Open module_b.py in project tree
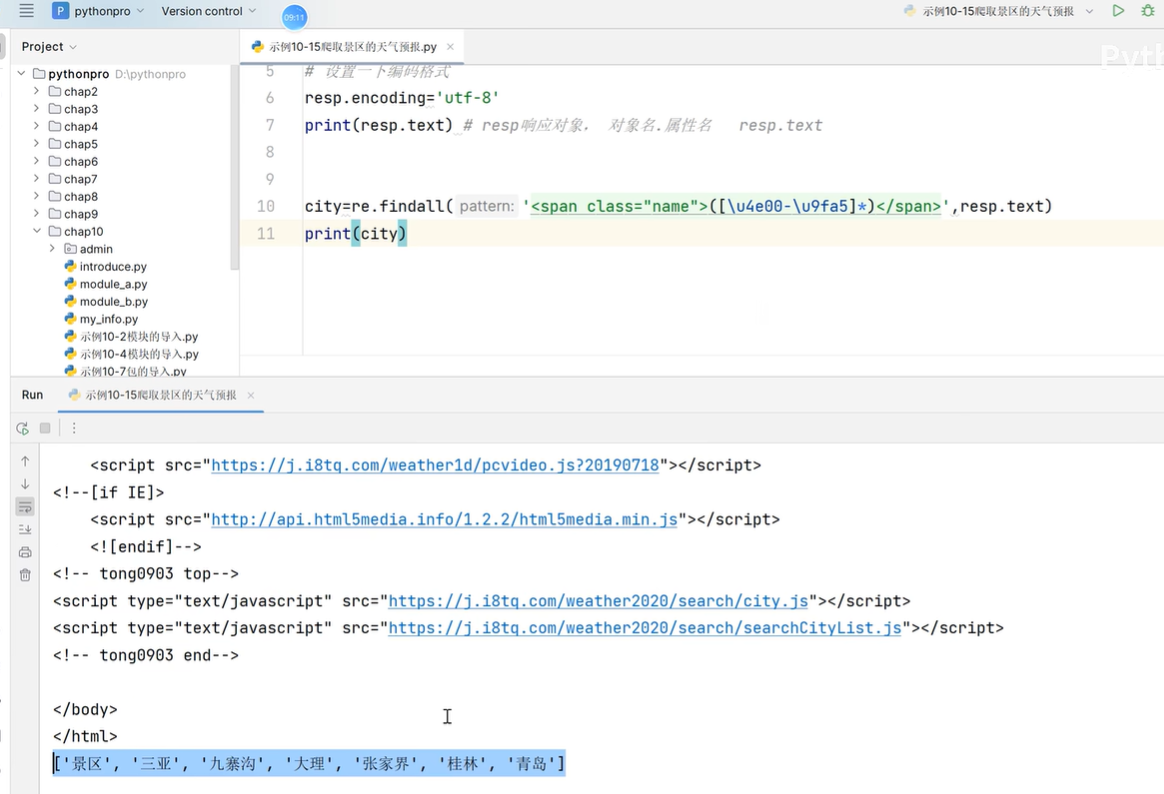Image resolution: width=1164 pixels, height=794 pixels. [114, 301]
